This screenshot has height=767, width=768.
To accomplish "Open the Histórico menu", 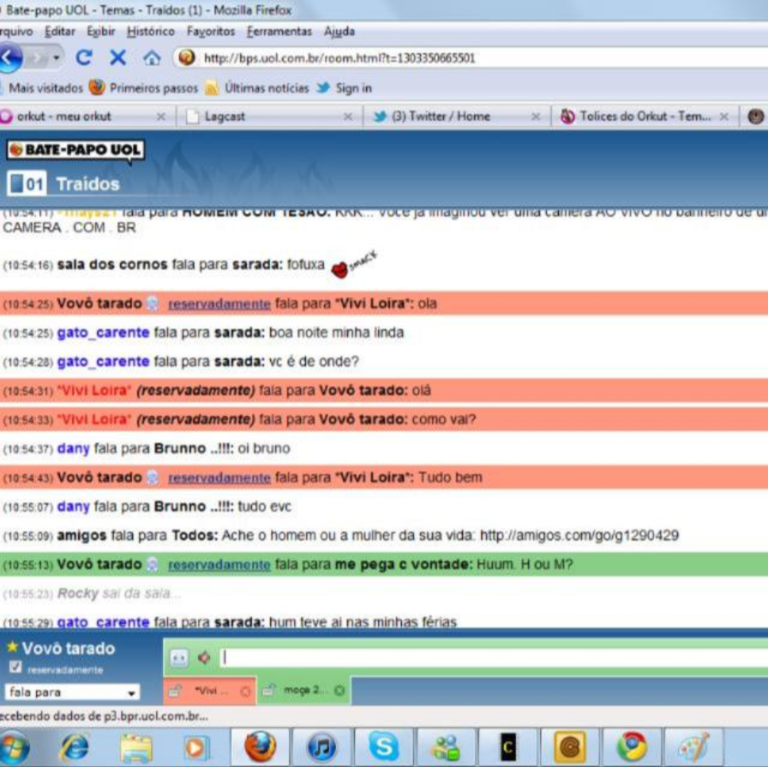I will [151, 31].
